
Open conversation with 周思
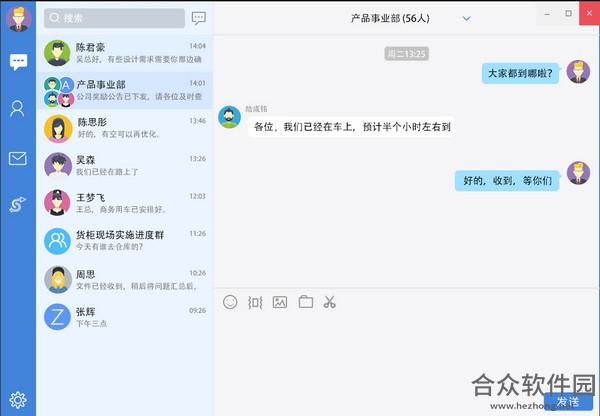click(x=125, y=279)
